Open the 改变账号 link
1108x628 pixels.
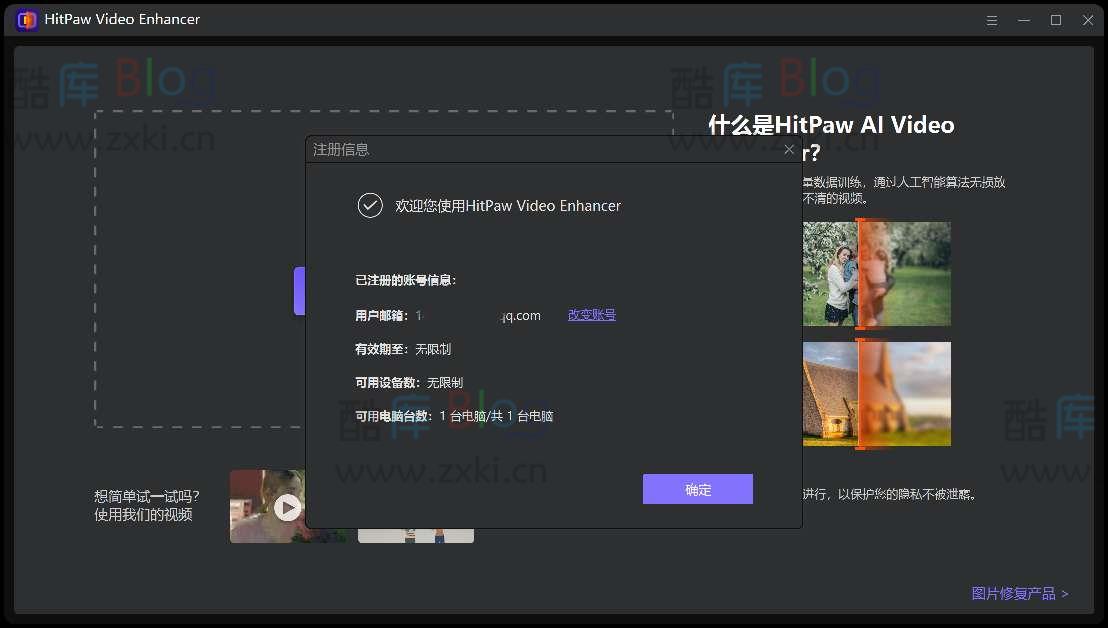point(592,315)
